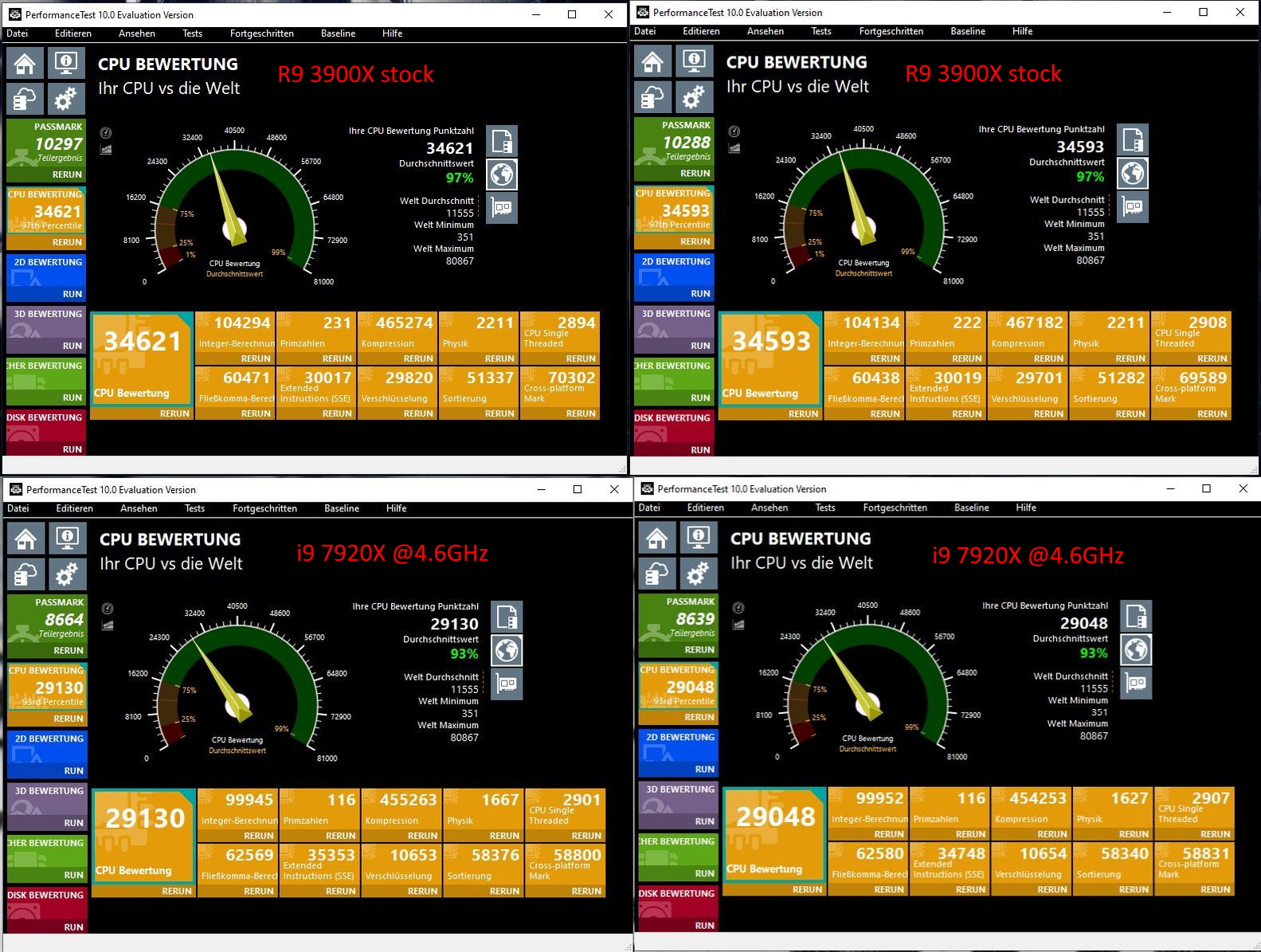Rerun CPU Single Threaded 2907 in bottom-right window
The image size is (1261, 952).
1215,834
